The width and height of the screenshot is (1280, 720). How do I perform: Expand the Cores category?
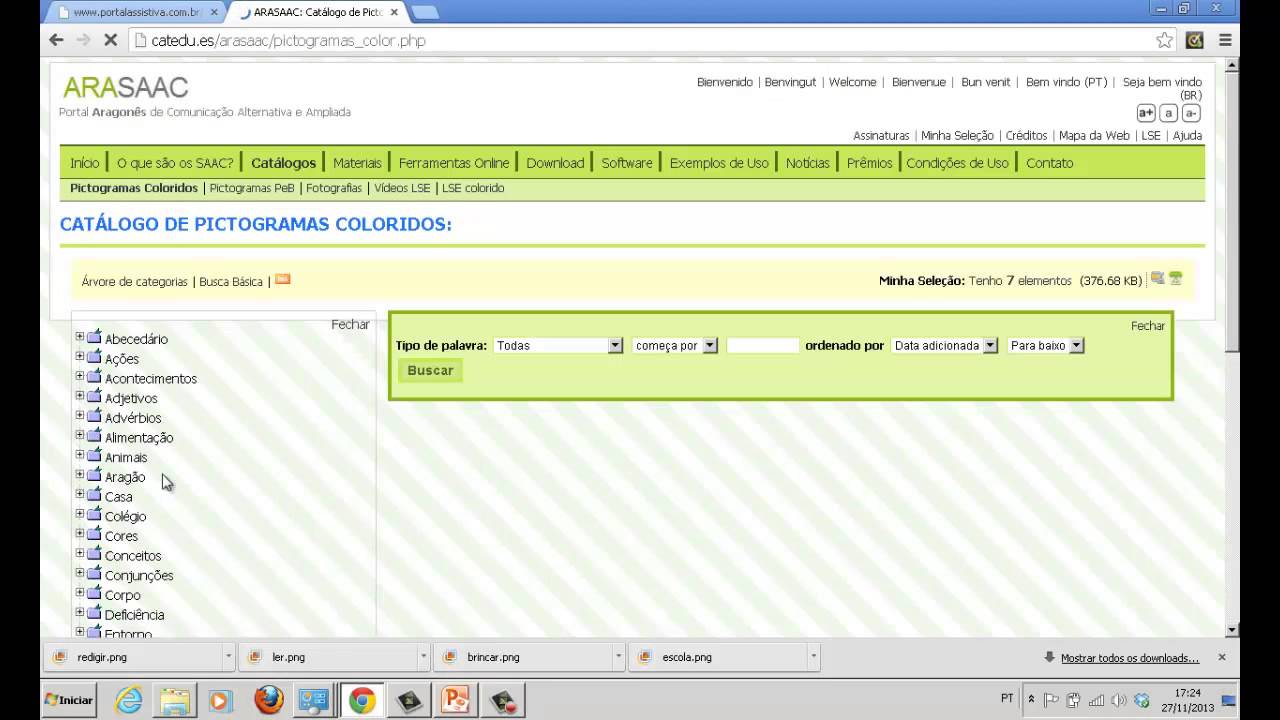[x=80, y=533]
